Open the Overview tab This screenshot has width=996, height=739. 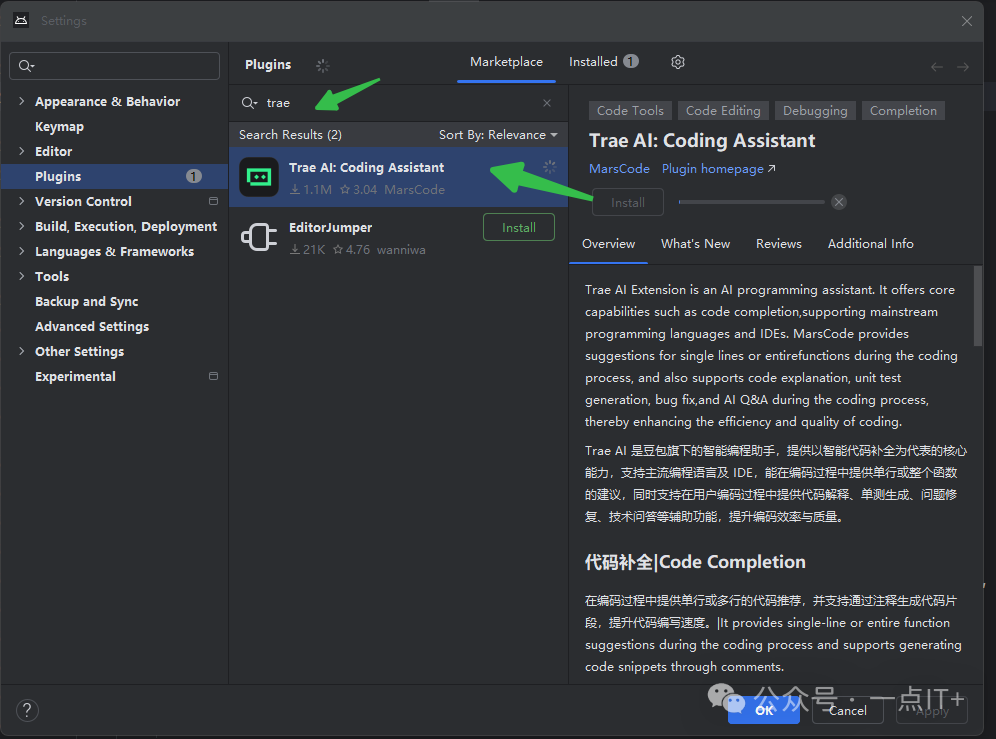coord(609,243)
